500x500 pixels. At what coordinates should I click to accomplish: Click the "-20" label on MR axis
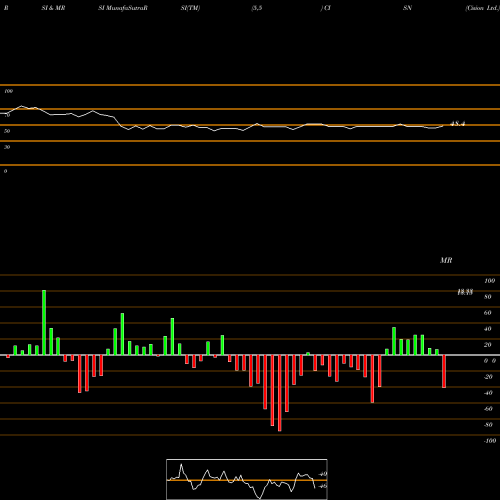(488, 377)
